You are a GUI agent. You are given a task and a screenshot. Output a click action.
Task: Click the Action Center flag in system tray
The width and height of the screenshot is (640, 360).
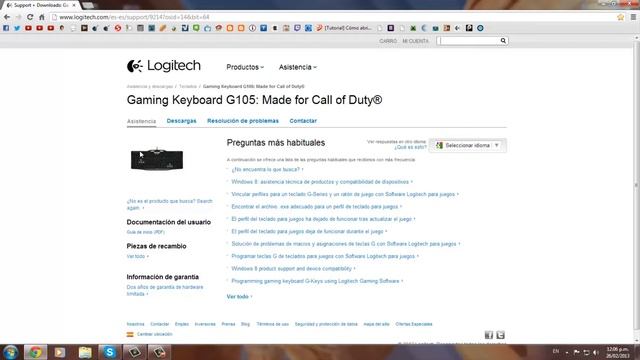pyautogui.click(x=576, y=352)
